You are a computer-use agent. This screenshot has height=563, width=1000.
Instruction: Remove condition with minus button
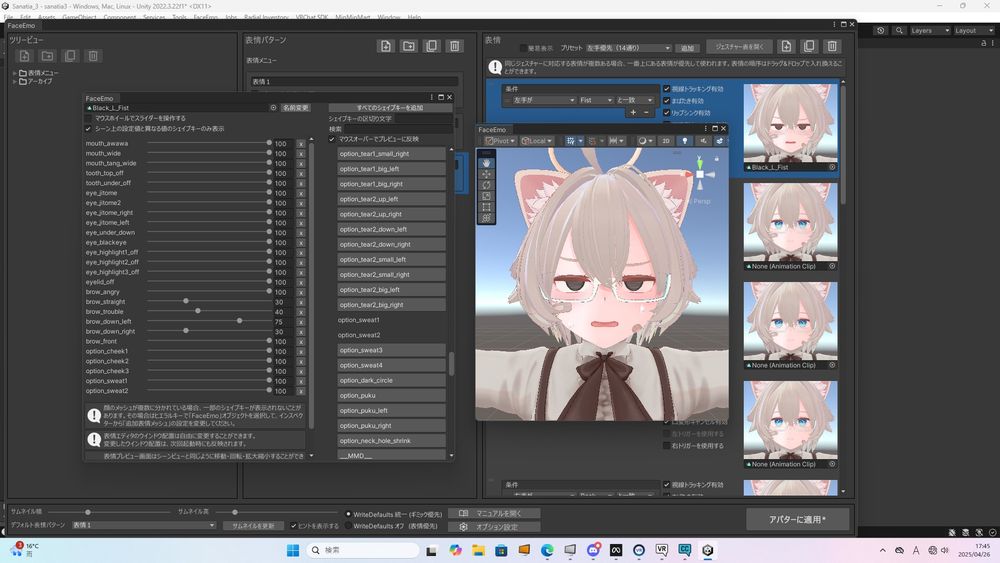point(646,112)
